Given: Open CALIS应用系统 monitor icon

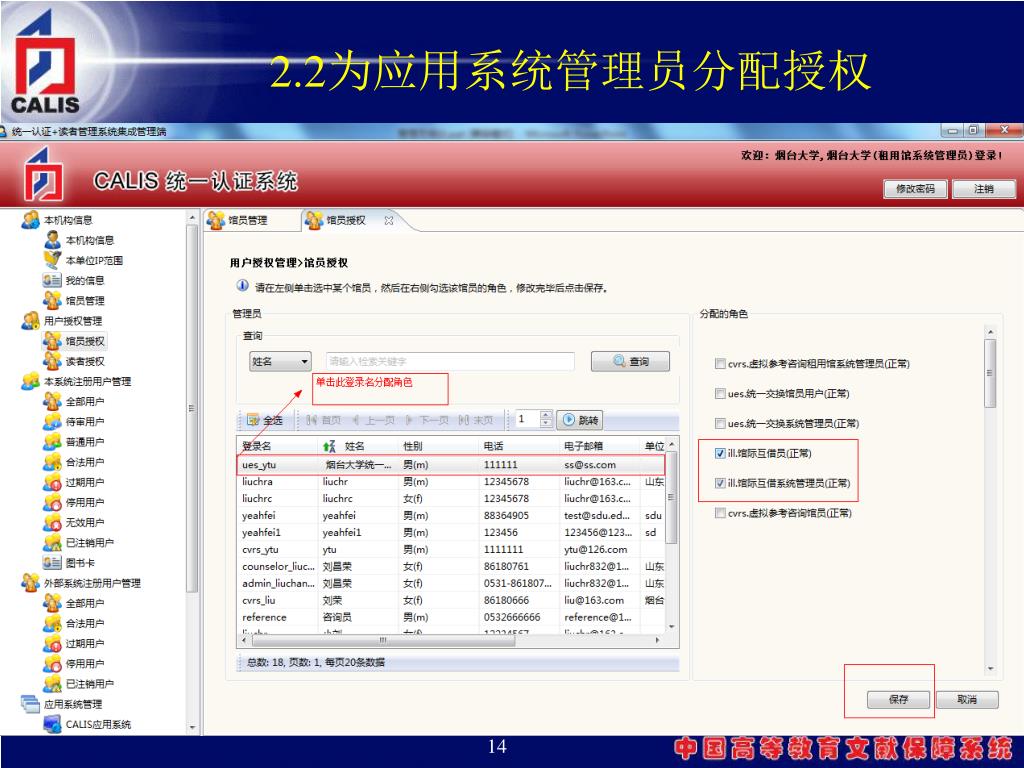Looking at the screenshot, I should 52,724.
